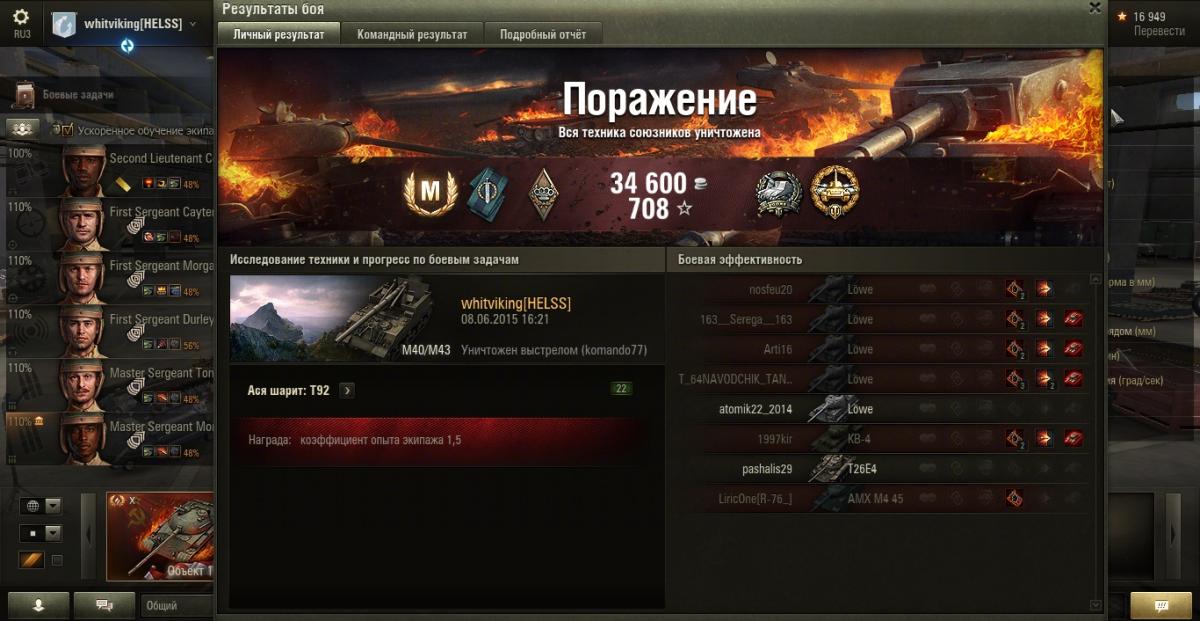
Task: Click the diamond-shaped award badge icon
Action: [545, 192]
